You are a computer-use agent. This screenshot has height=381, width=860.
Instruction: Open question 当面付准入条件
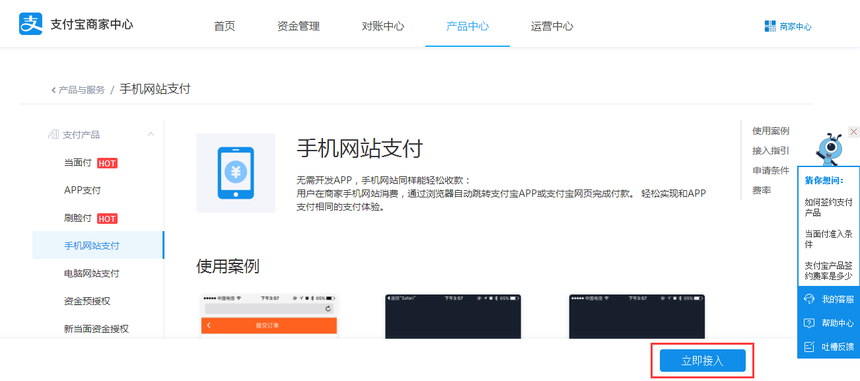(x=828, y=239)
